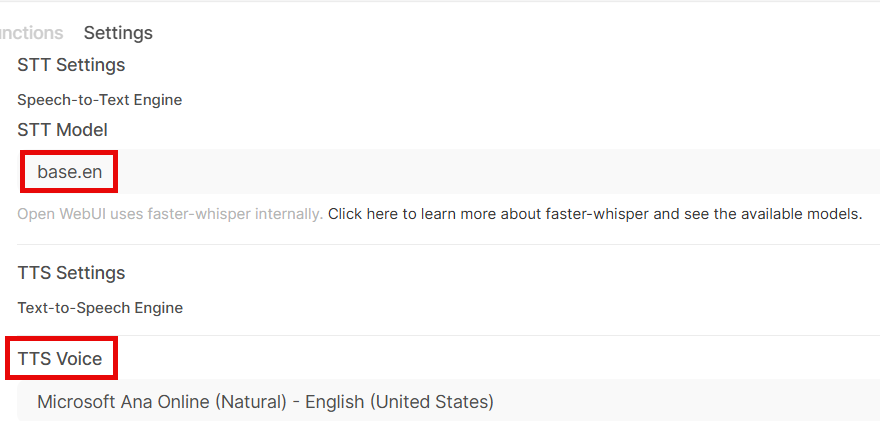Open the partially visible Functions tab

point(30,33)
